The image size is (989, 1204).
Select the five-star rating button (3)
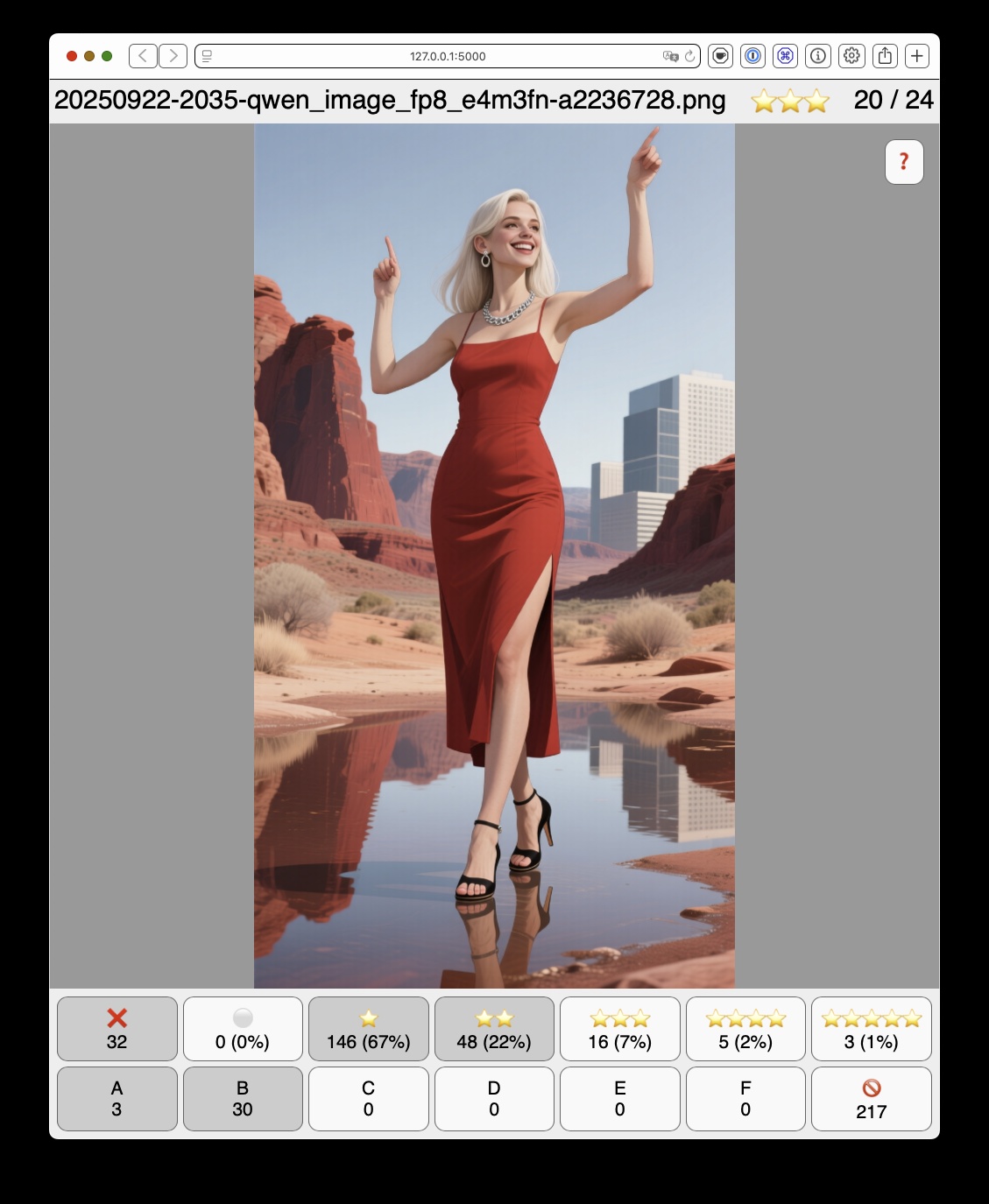872,1028
